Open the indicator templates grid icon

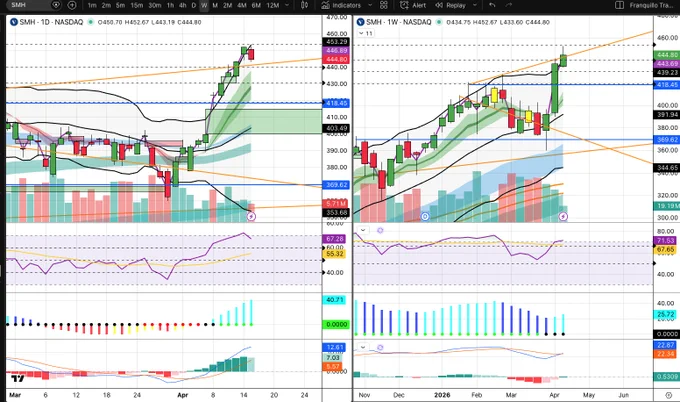tap(384, 6)
